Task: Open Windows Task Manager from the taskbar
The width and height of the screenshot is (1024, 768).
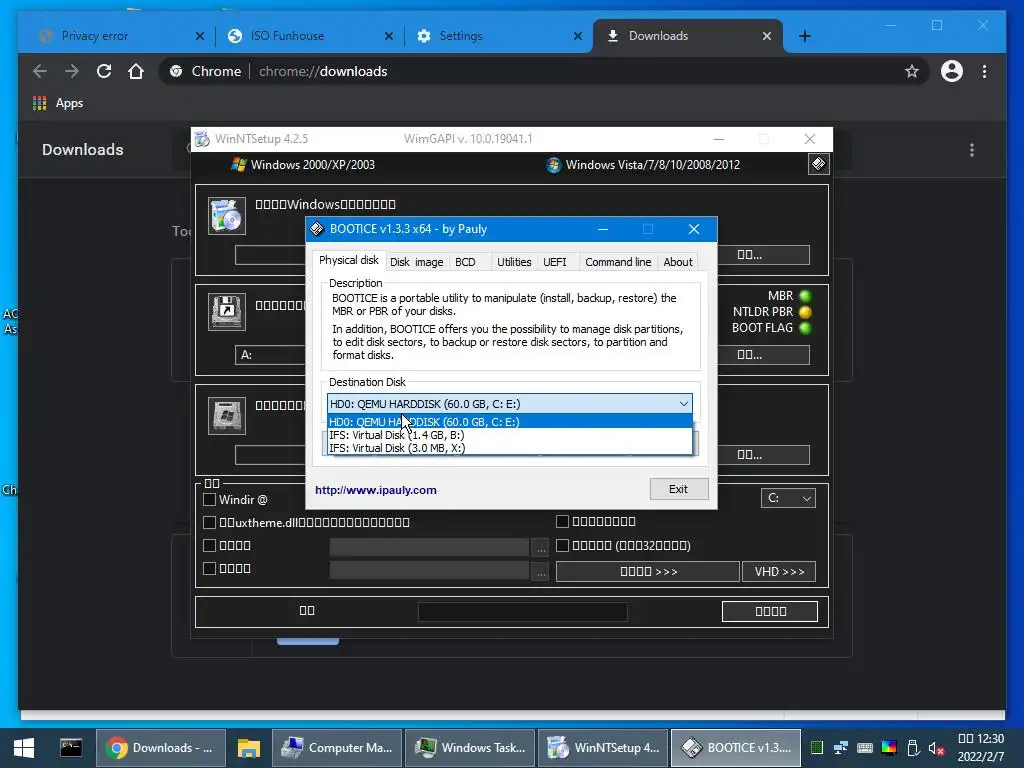Action: (x=470, y=748)
